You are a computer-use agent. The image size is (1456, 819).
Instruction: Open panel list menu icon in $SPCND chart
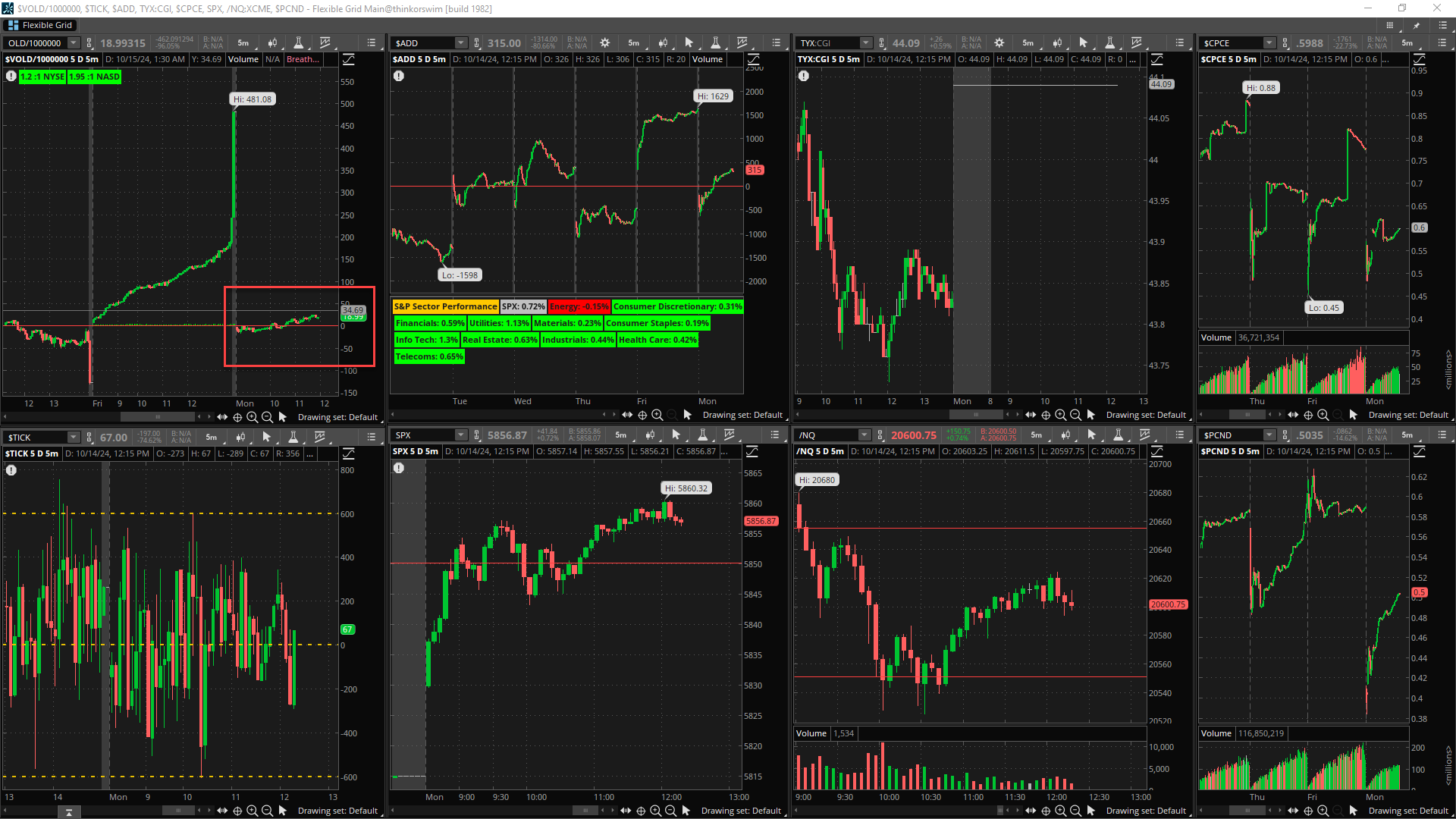pos(1442,435)
